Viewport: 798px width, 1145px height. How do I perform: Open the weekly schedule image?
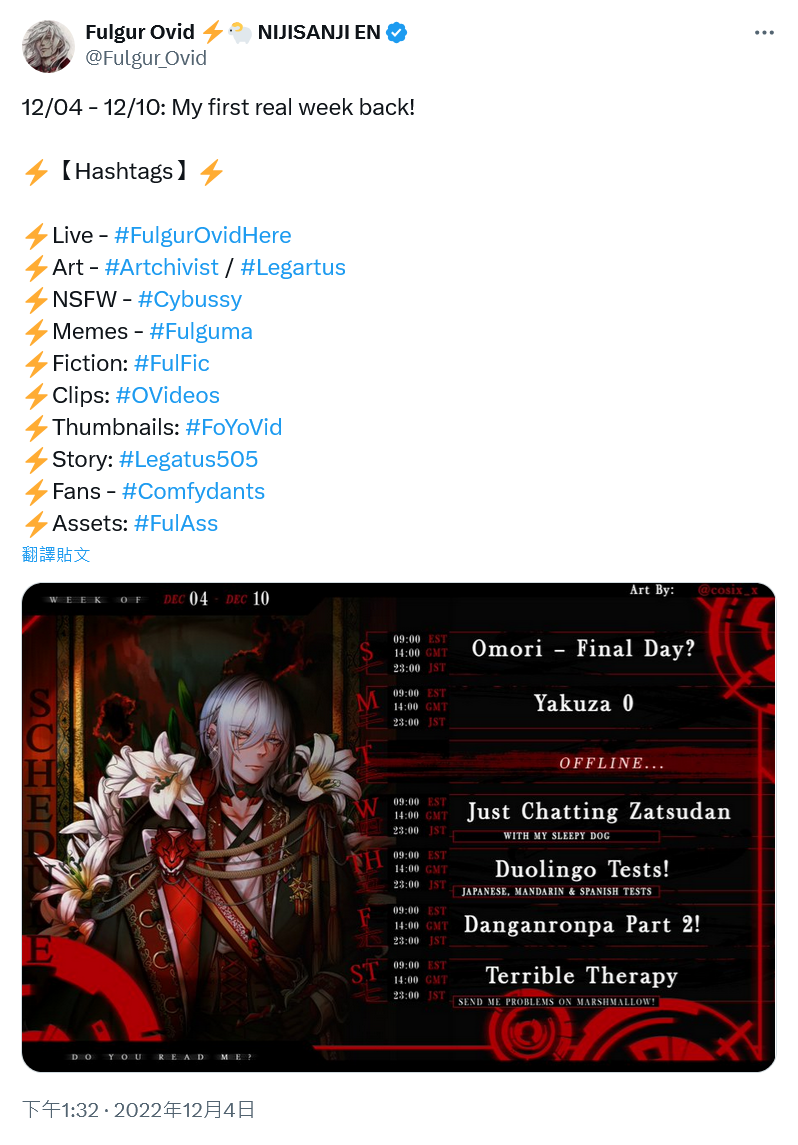[399, 827]
